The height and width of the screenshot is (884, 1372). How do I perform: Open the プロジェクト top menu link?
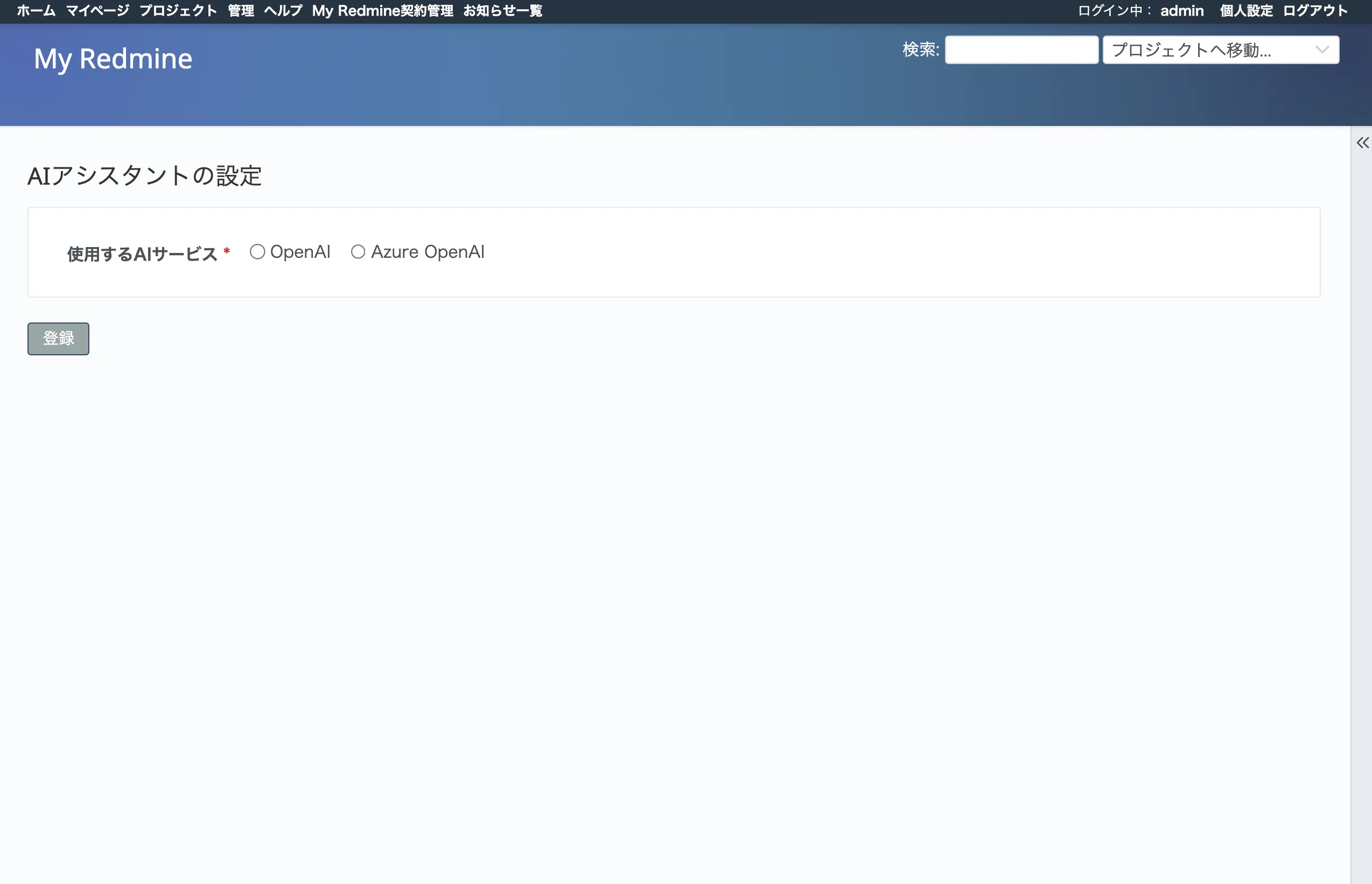click(x=179, y=11)
